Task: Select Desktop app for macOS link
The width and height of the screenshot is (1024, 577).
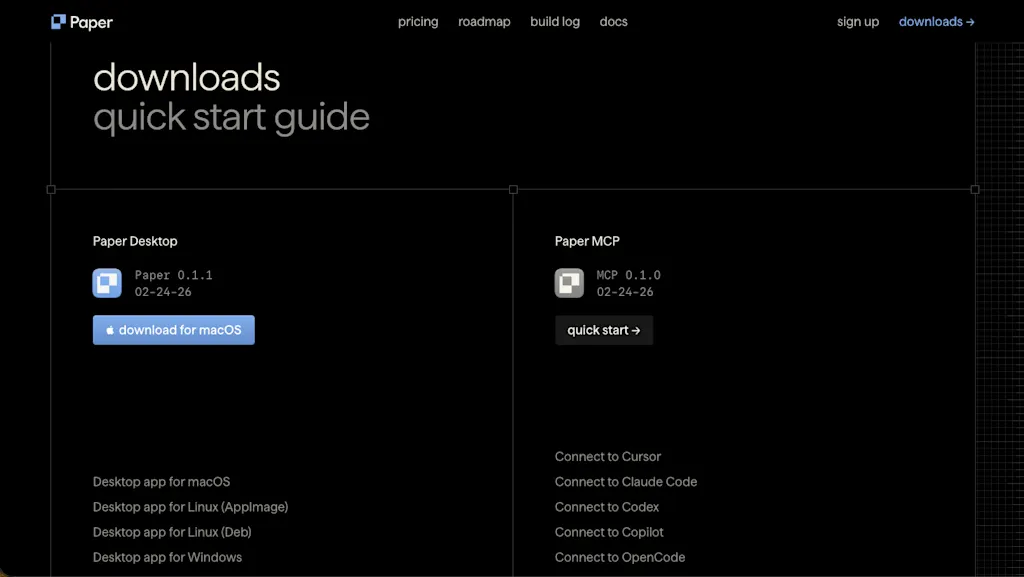Action: (161, 482)
